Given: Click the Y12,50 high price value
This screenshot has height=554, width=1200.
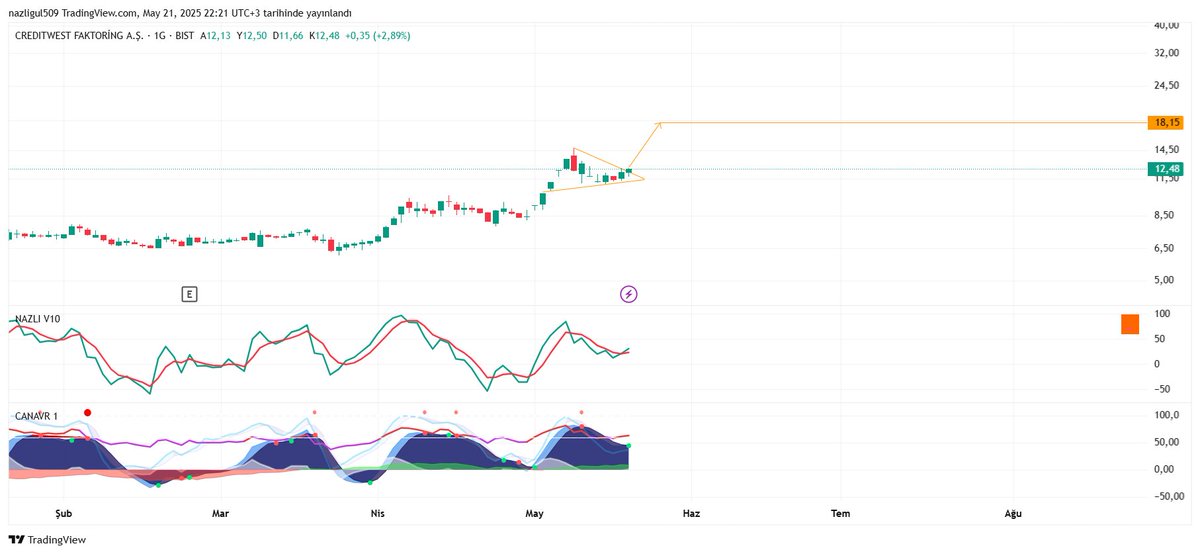Looking at the screenshot, I should tap(252, 35).
